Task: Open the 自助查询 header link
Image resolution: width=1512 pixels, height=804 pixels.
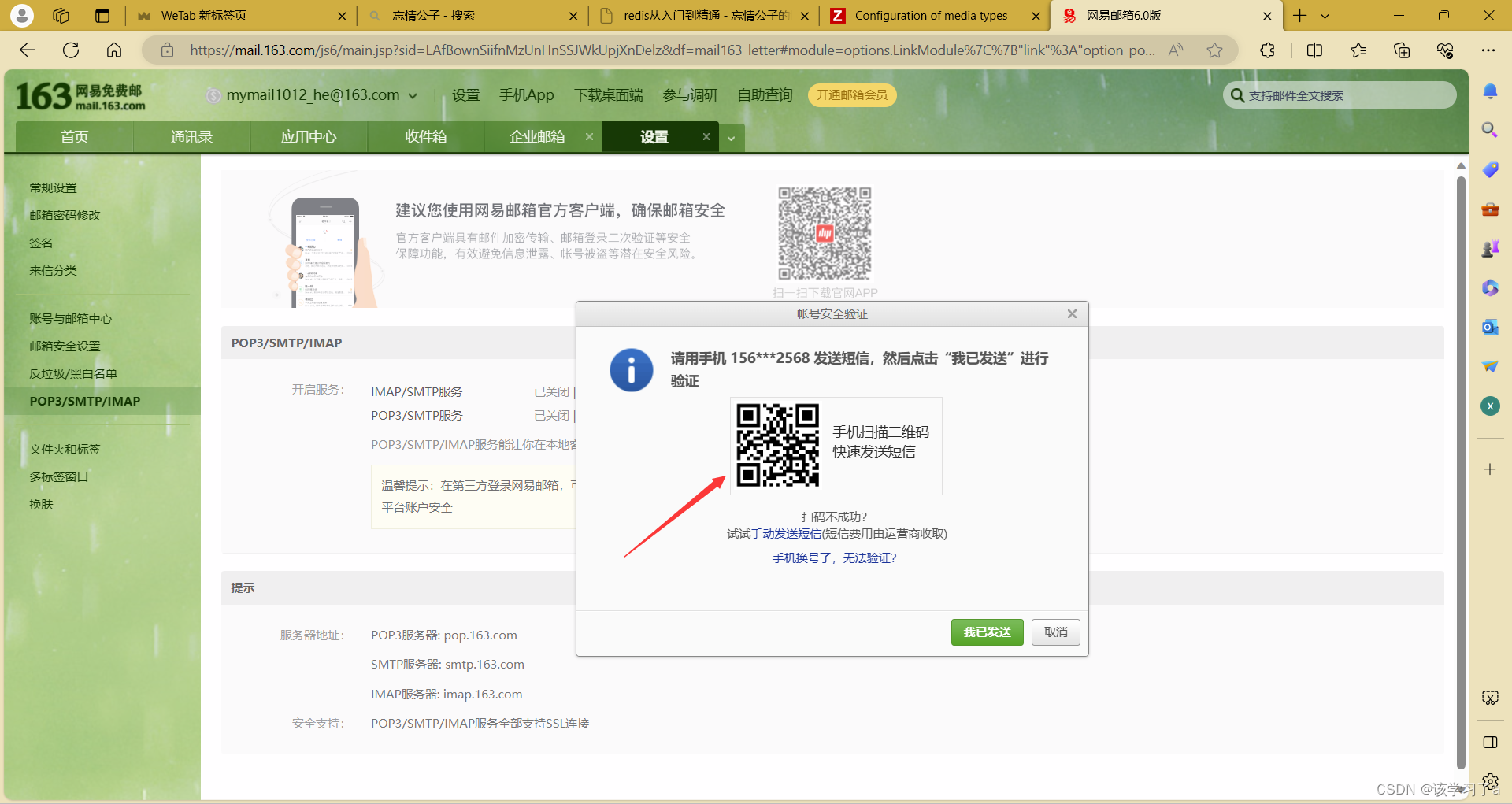Action: 765,95
